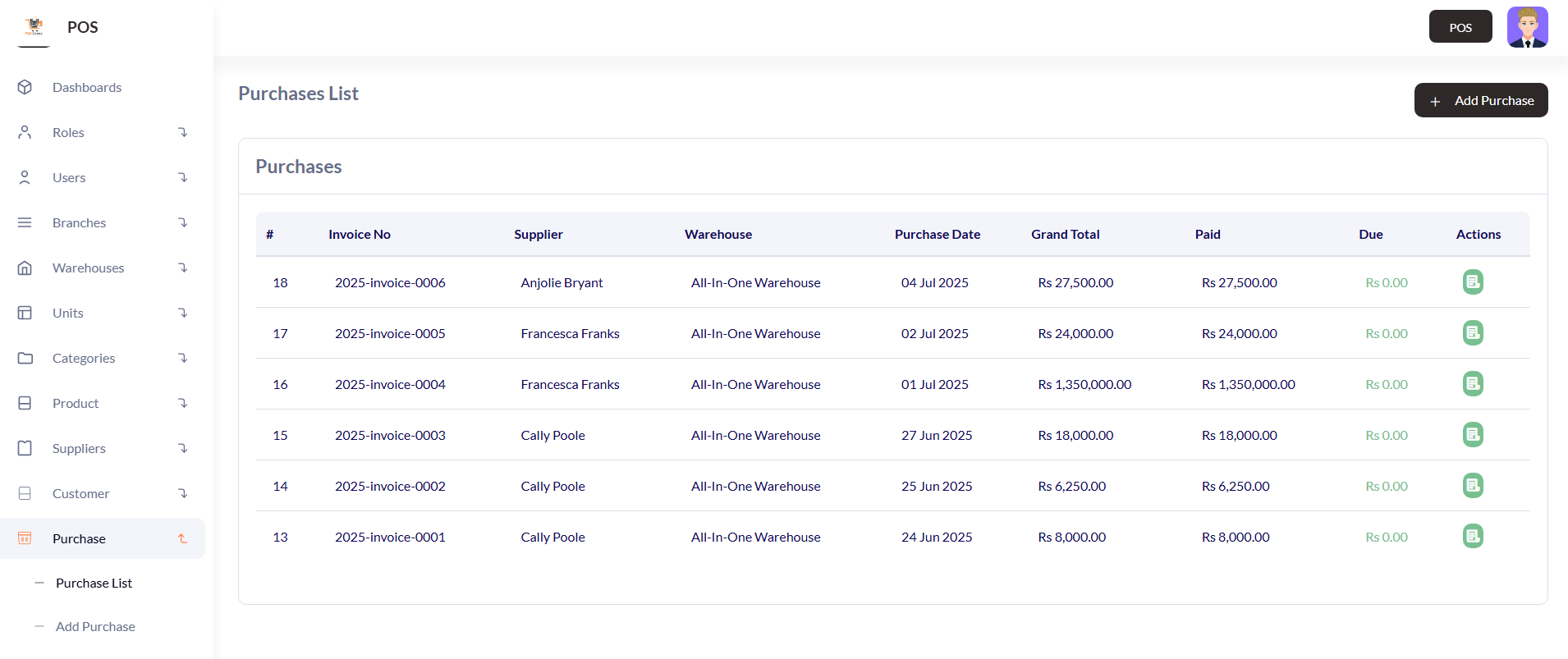Click the Warehouses house icon
Viewport: 1568px width, 659px height.
click(x=25, y=268)
